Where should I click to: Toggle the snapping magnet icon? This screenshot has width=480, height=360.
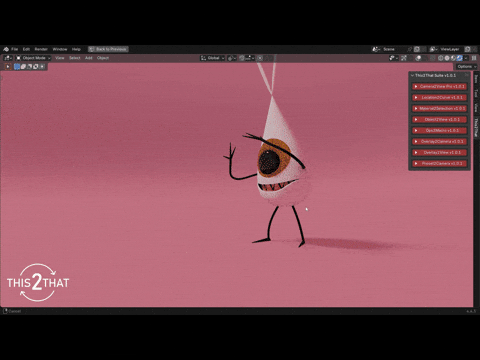click(242, 58)
